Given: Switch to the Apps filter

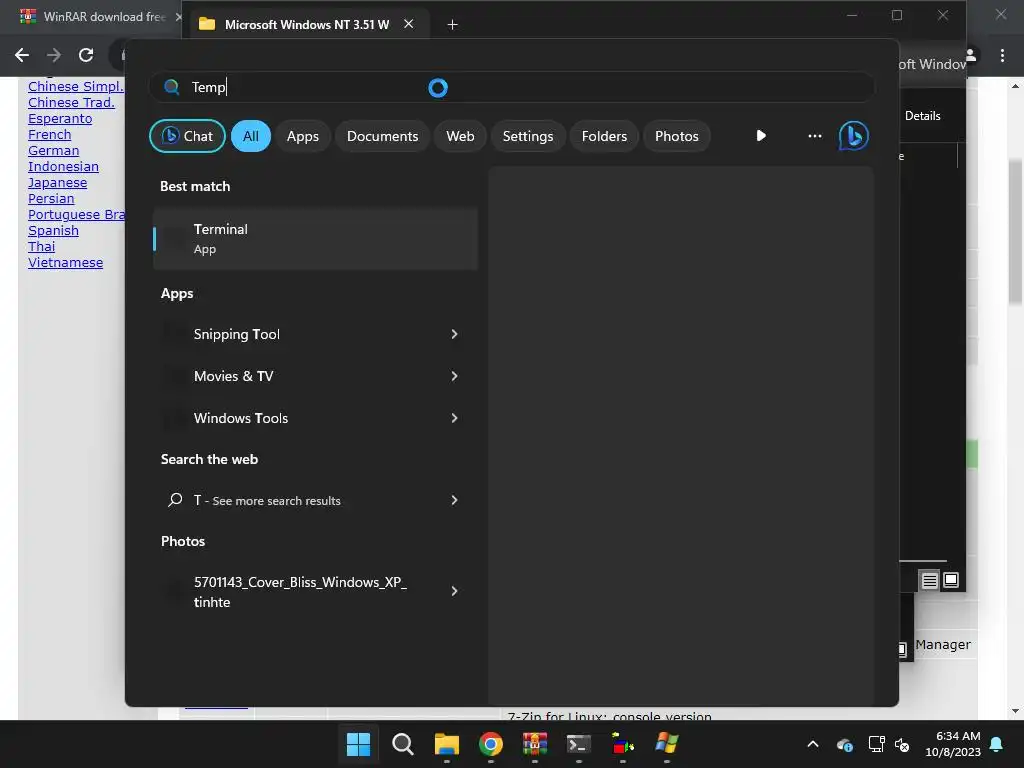Looking at the screenshot, I should [302, 136].
